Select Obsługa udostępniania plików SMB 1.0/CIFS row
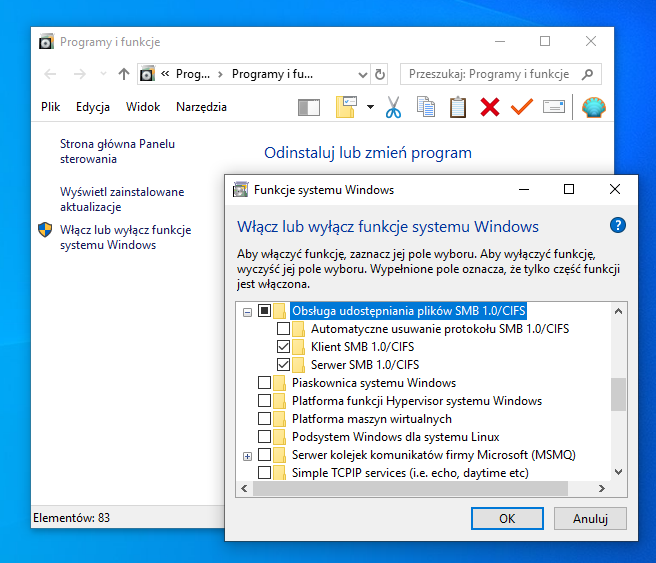Viewport: 656px width, 563px height. [408, 311]
